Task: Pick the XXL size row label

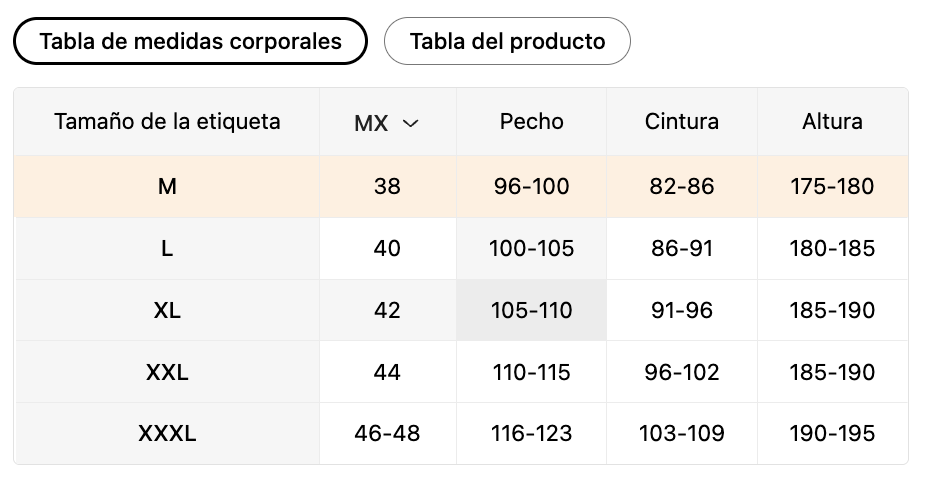Action: (x=167, y=372)
